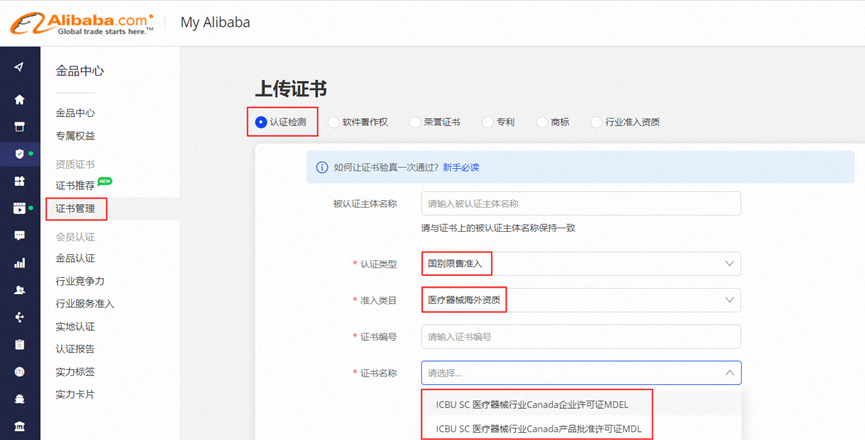Open 认证报告 menu item
Image resolution: width=865 pixels, height=440 pixels.
(75, 349)
